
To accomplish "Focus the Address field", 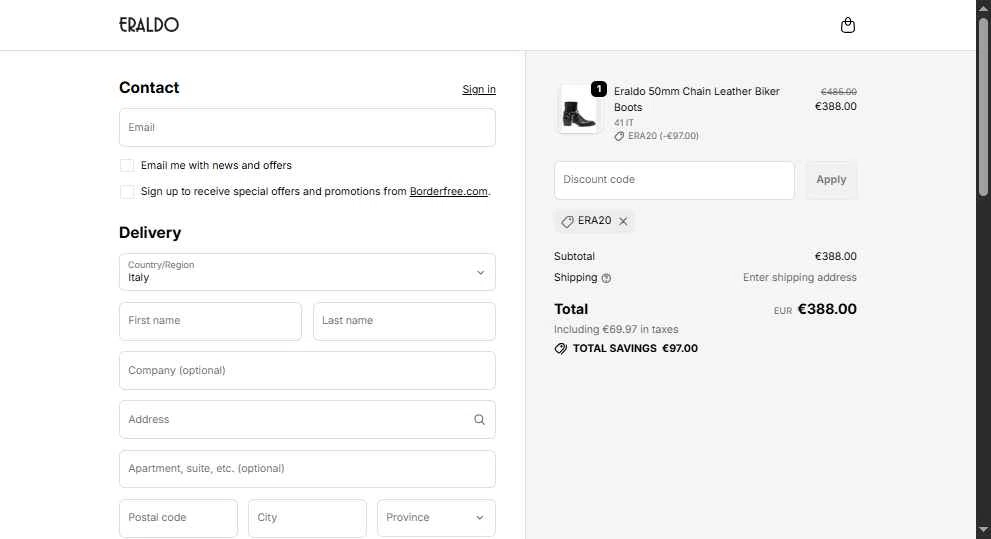I will [x=307, y=420].
